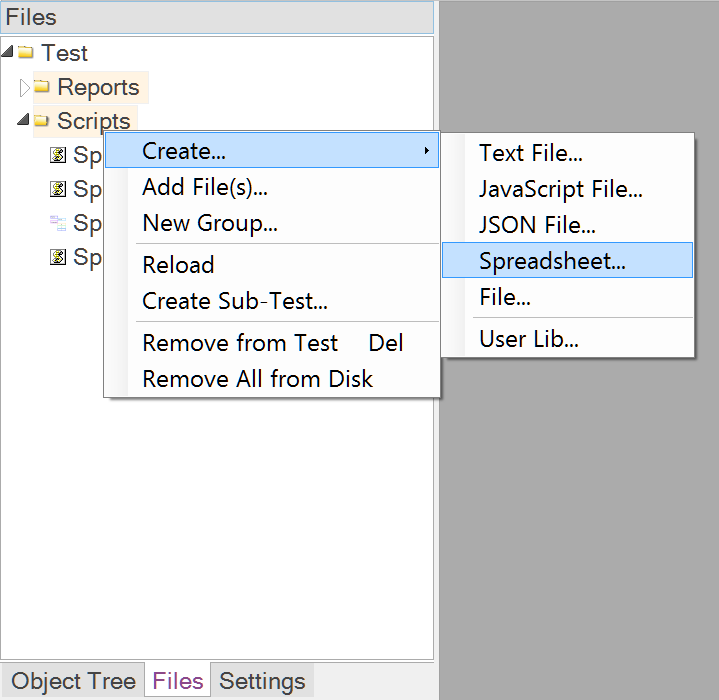
Task: Choose Remove All from Disk
Action: pyautogui.click(x=257, y=379)
